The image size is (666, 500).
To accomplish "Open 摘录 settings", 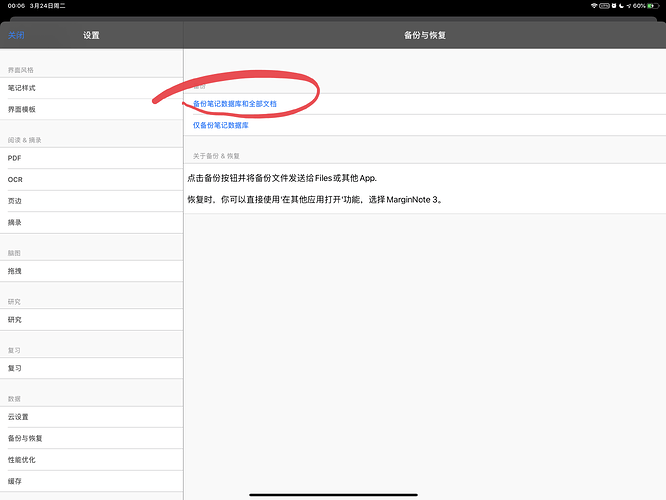I will click(91, 222).
